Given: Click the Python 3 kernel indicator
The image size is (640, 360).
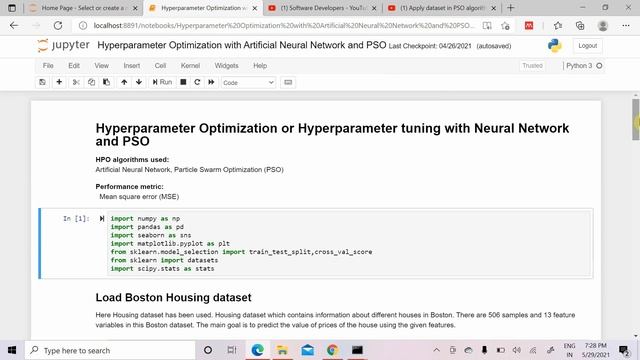Looking at the screenshot, I should [584, 66].
